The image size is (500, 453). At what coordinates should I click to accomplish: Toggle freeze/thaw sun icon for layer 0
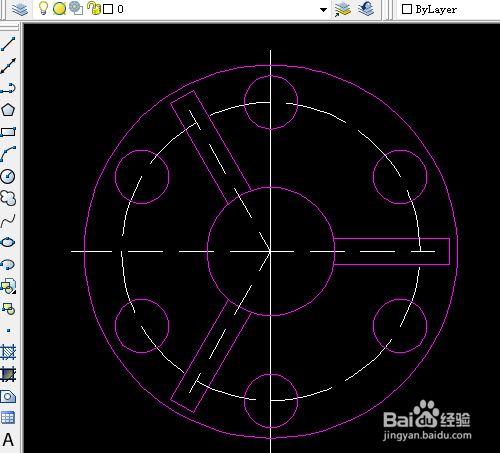point(59,9)
